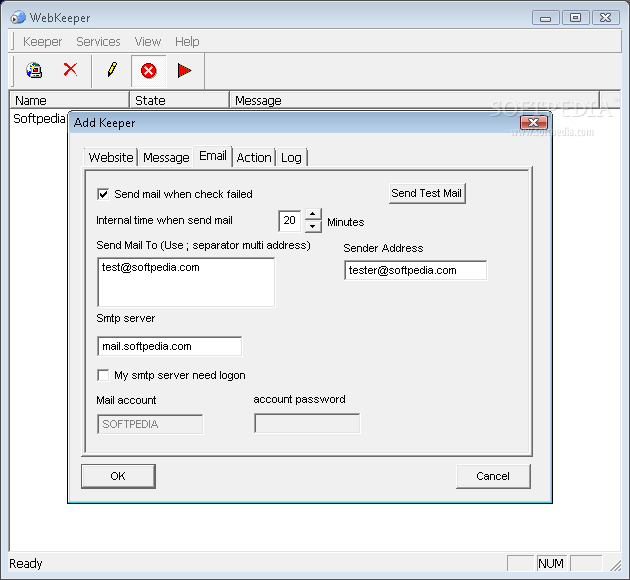Viewport: 630px width, 580px height.
Task: Click the Send Mail To address box
Action: (186, 282)
